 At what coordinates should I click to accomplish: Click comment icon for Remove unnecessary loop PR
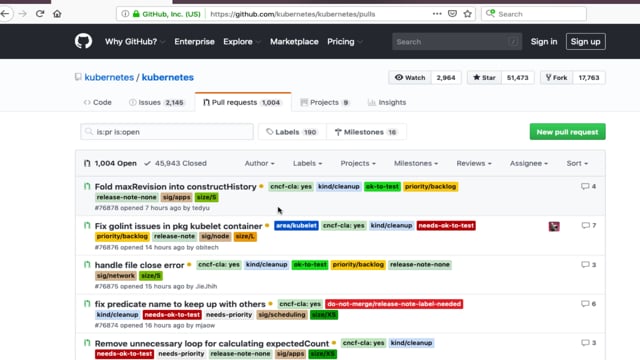(x=585, y=343)
